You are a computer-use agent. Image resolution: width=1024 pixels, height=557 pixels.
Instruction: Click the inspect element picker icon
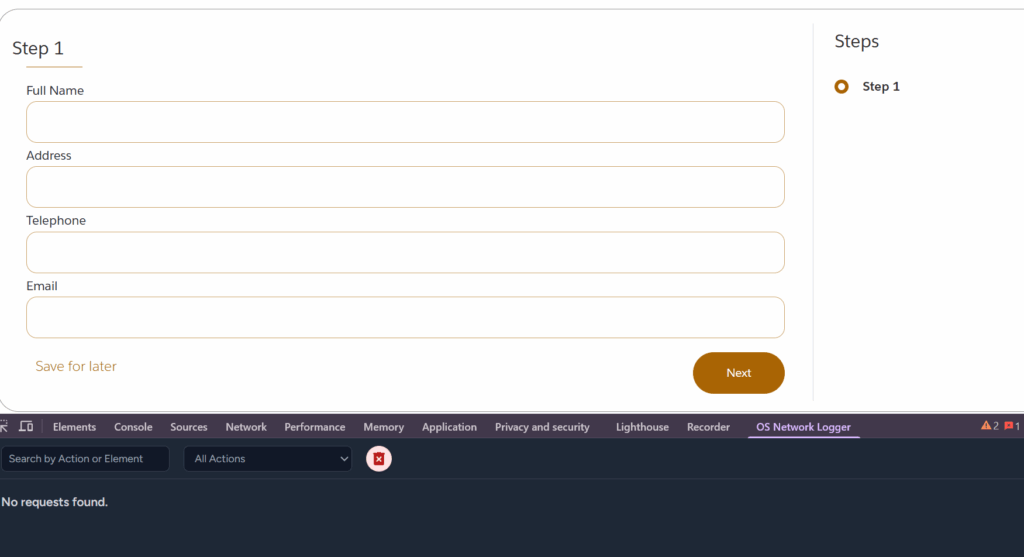(4, 426)
